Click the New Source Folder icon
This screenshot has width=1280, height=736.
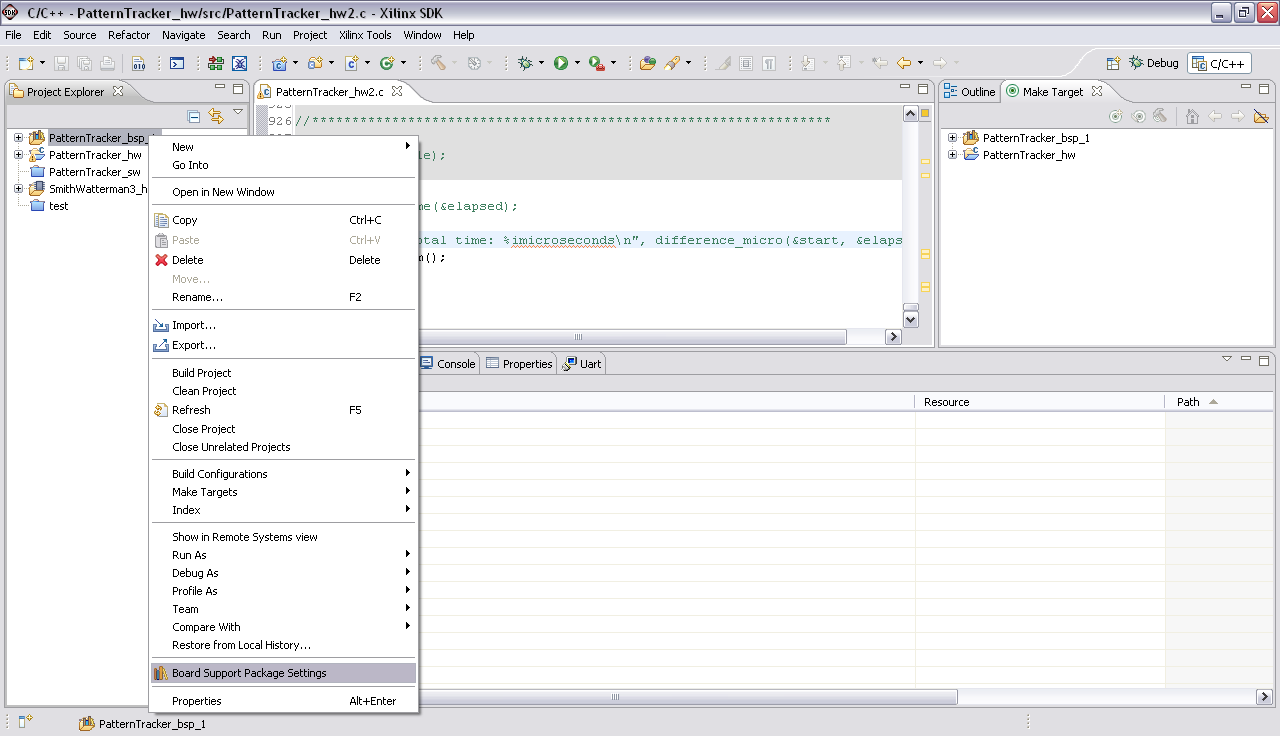315,63
